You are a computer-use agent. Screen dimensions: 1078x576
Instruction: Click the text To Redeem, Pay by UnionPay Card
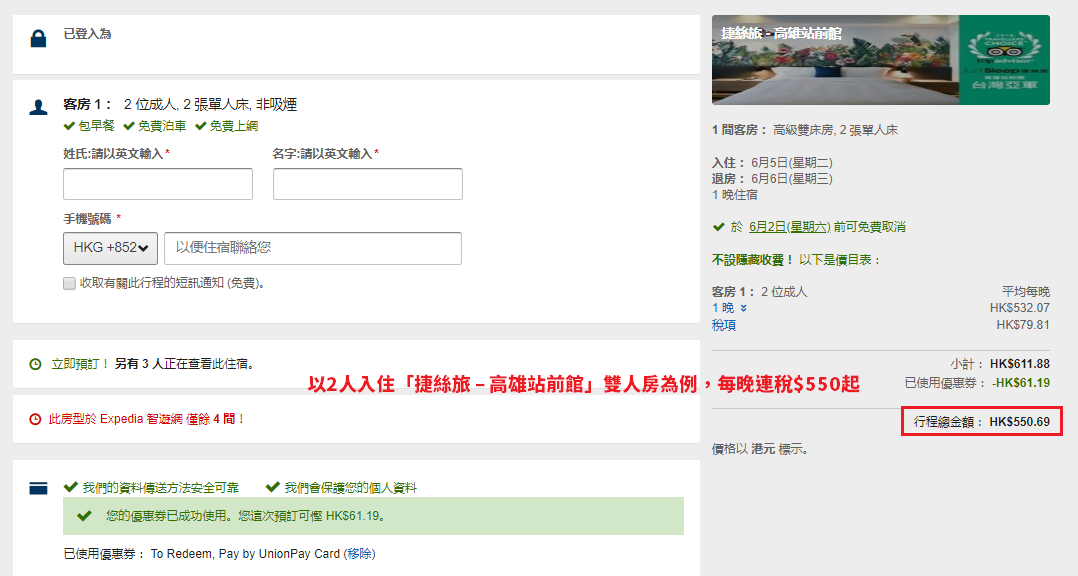pos(245,554)
